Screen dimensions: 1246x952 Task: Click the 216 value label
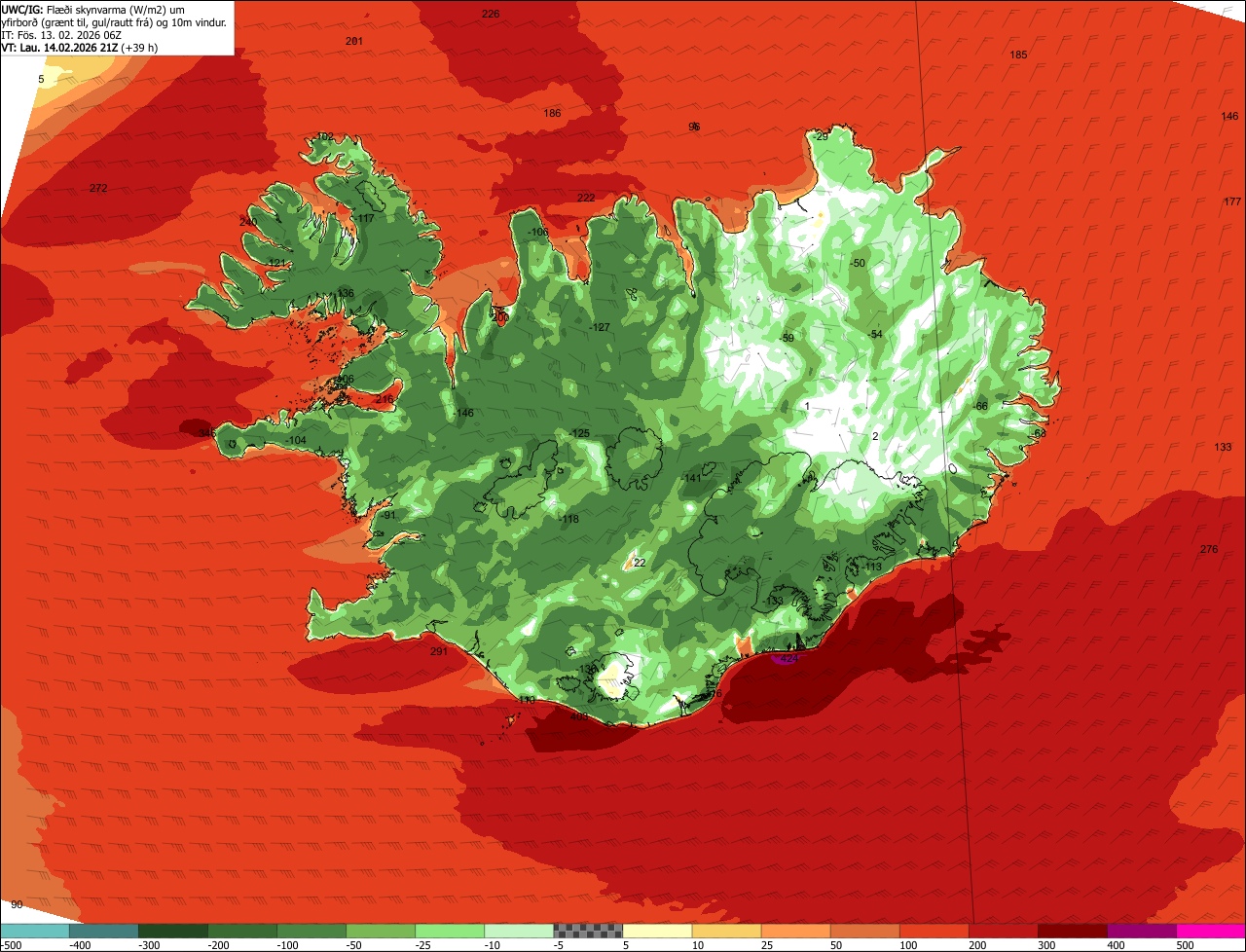[385, 399]
